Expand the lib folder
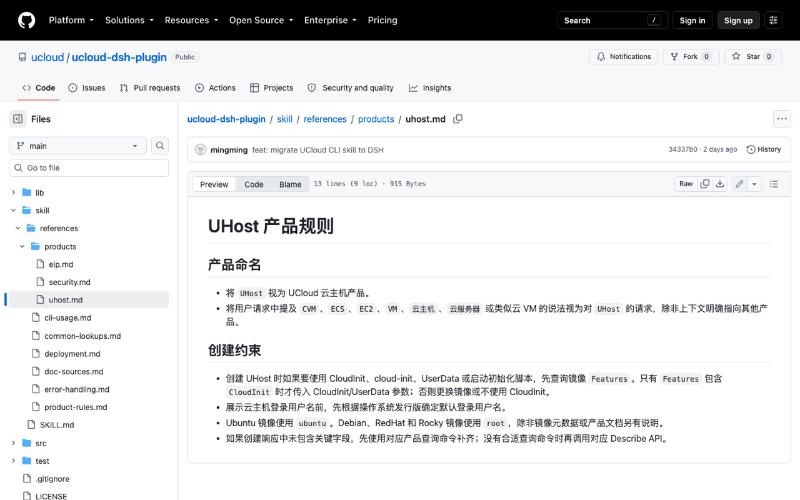This screenshot has height=500, width=800. tap(13, 193)
